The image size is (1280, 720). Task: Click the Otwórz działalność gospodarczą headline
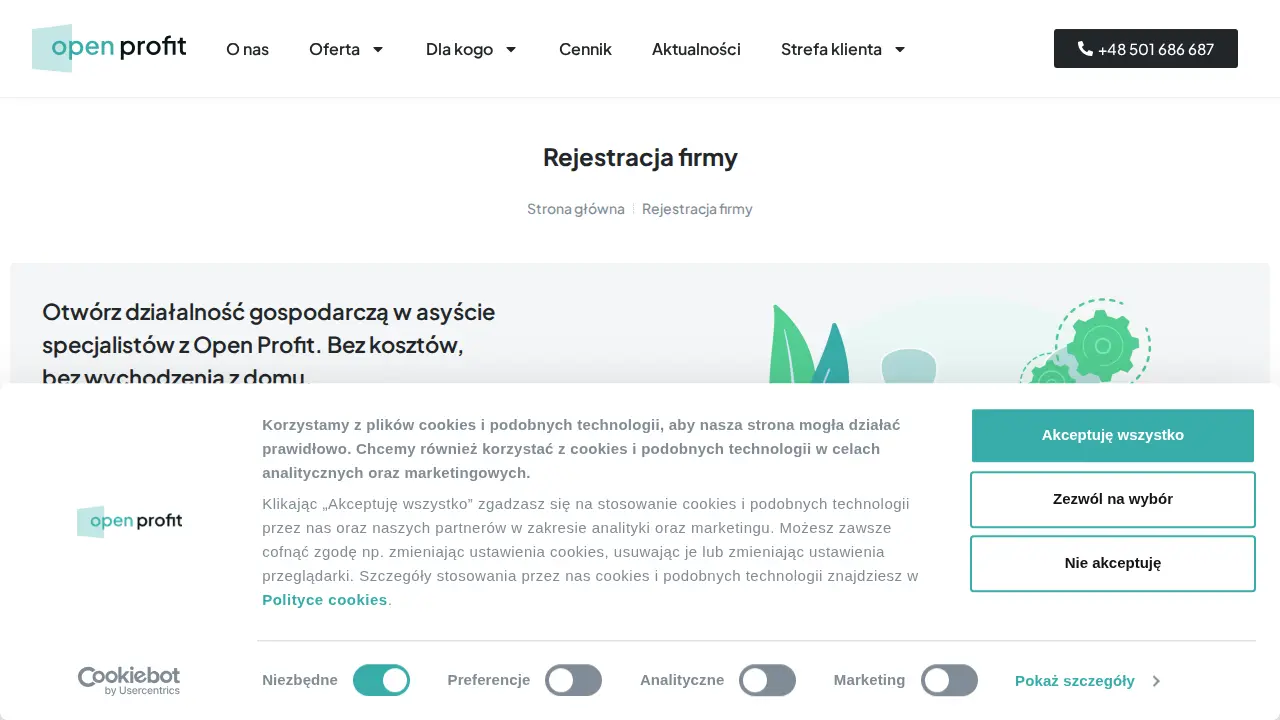(269, 344)
